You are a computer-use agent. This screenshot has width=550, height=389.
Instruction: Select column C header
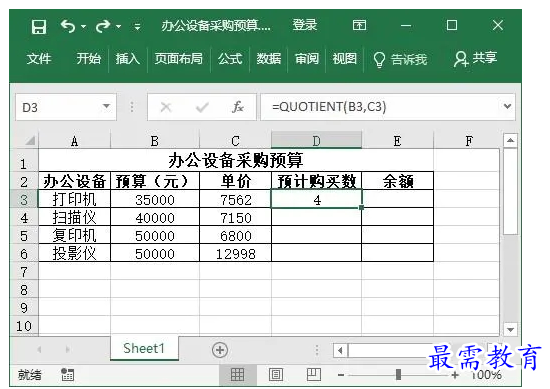[235, 141]
